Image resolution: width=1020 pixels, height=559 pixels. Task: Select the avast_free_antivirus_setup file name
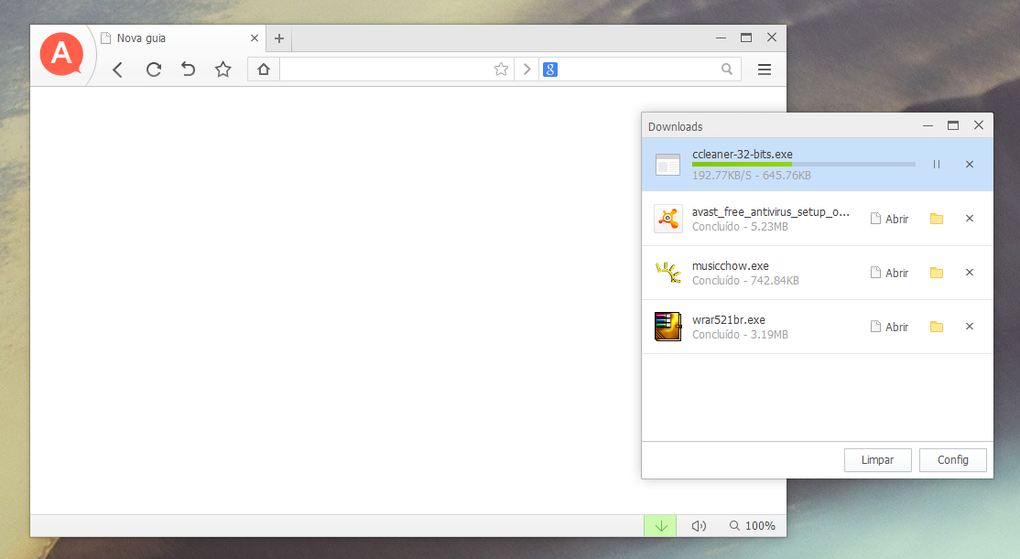click(x=771, y=211)
